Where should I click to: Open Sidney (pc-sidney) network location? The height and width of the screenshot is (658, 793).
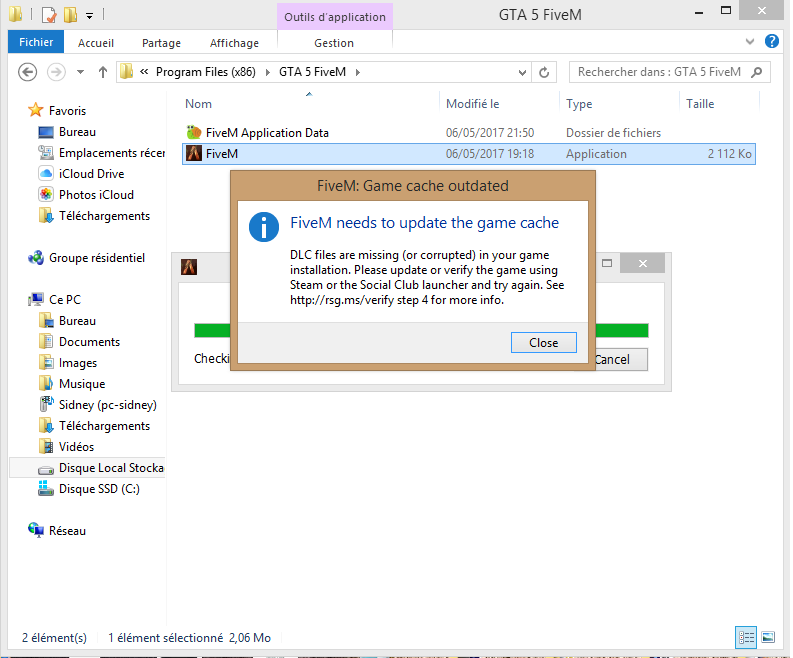pyautogui.click(x=107, y=405)
